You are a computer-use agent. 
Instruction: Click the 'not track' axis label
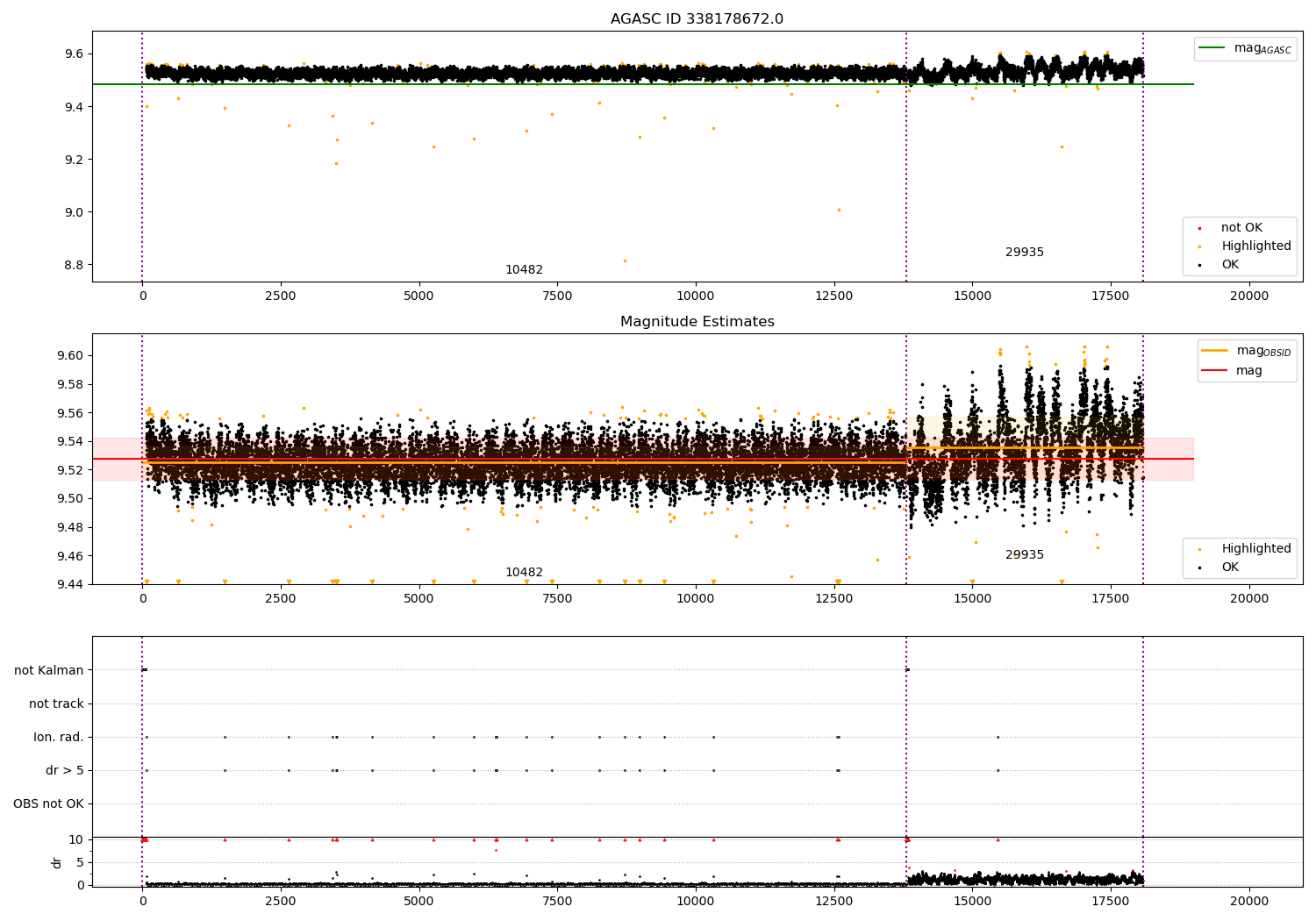pyautogui.click(x=56, y=704)
